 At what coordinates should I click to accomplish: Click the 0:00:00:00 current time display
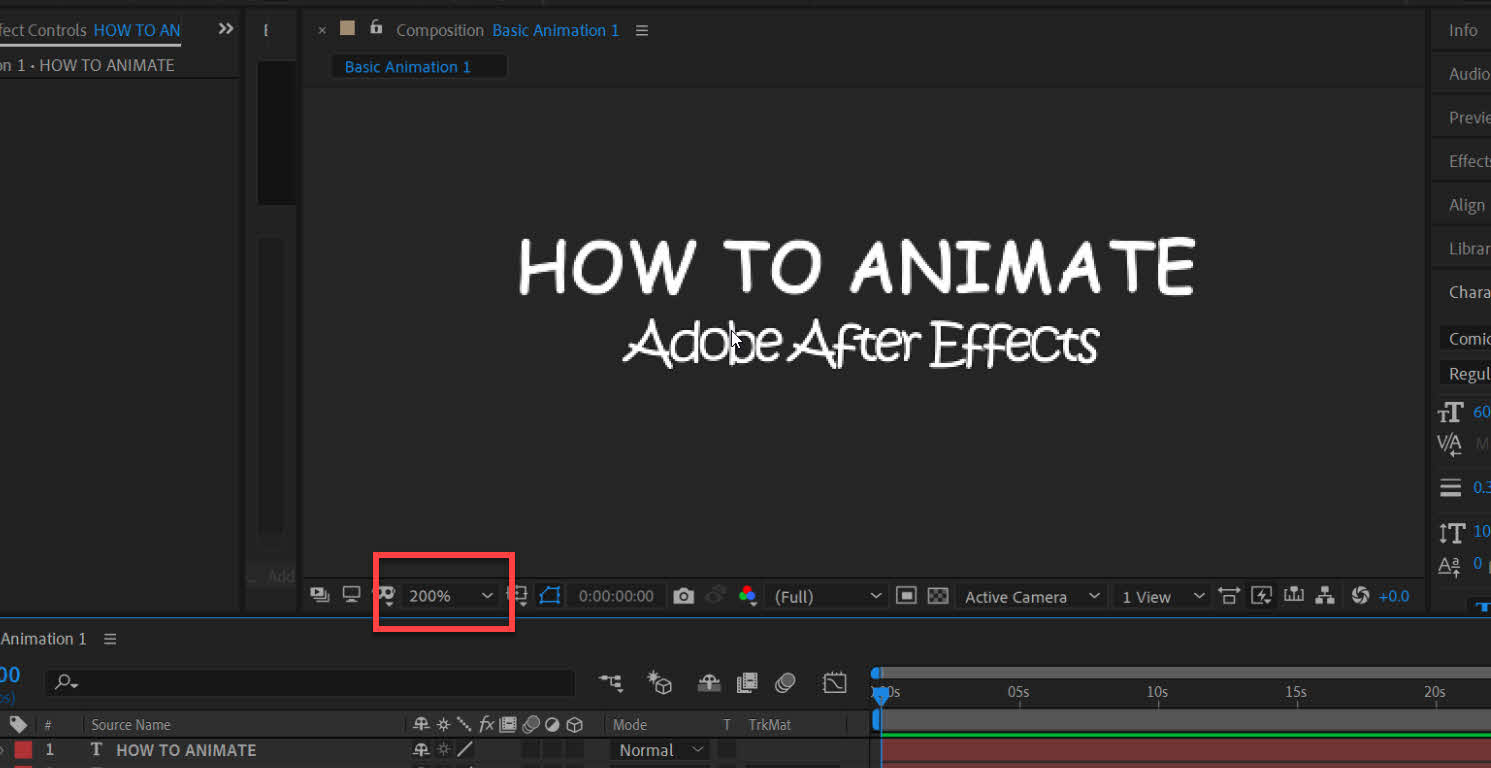(616, 596)
